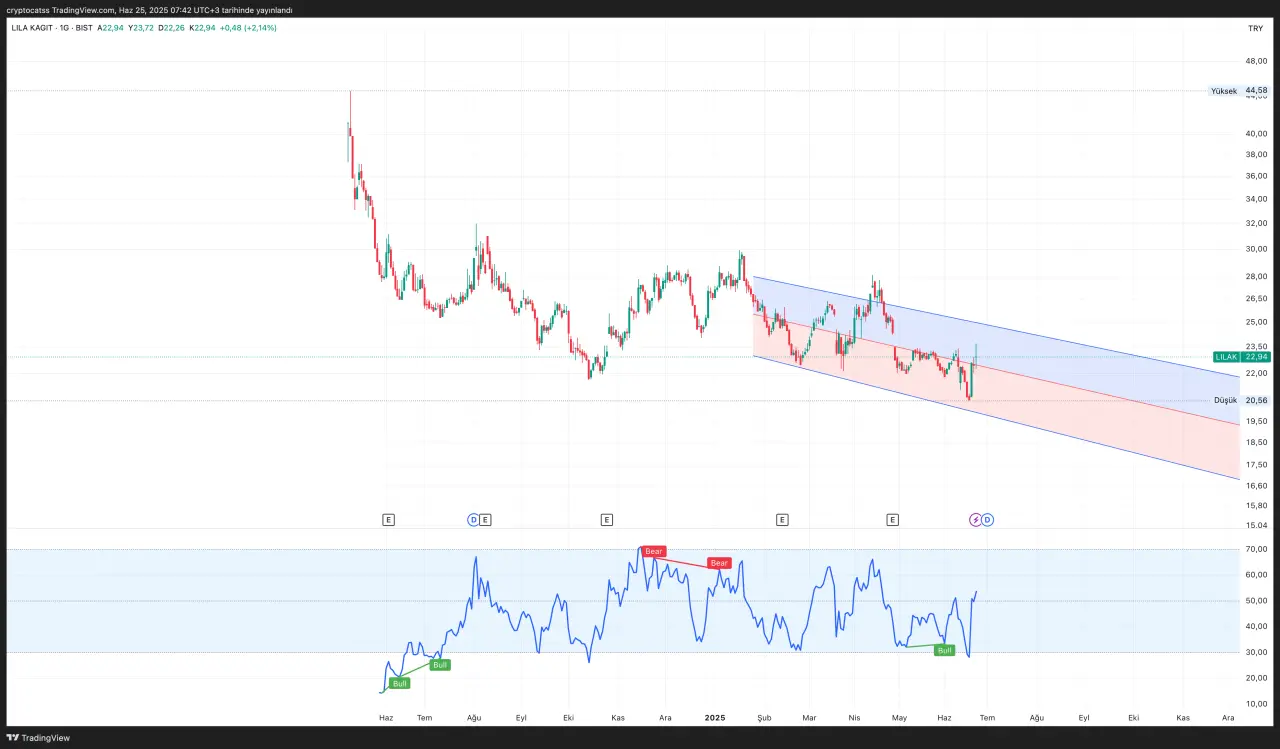Open the TRY currency selector

(x=1255, y=28)
